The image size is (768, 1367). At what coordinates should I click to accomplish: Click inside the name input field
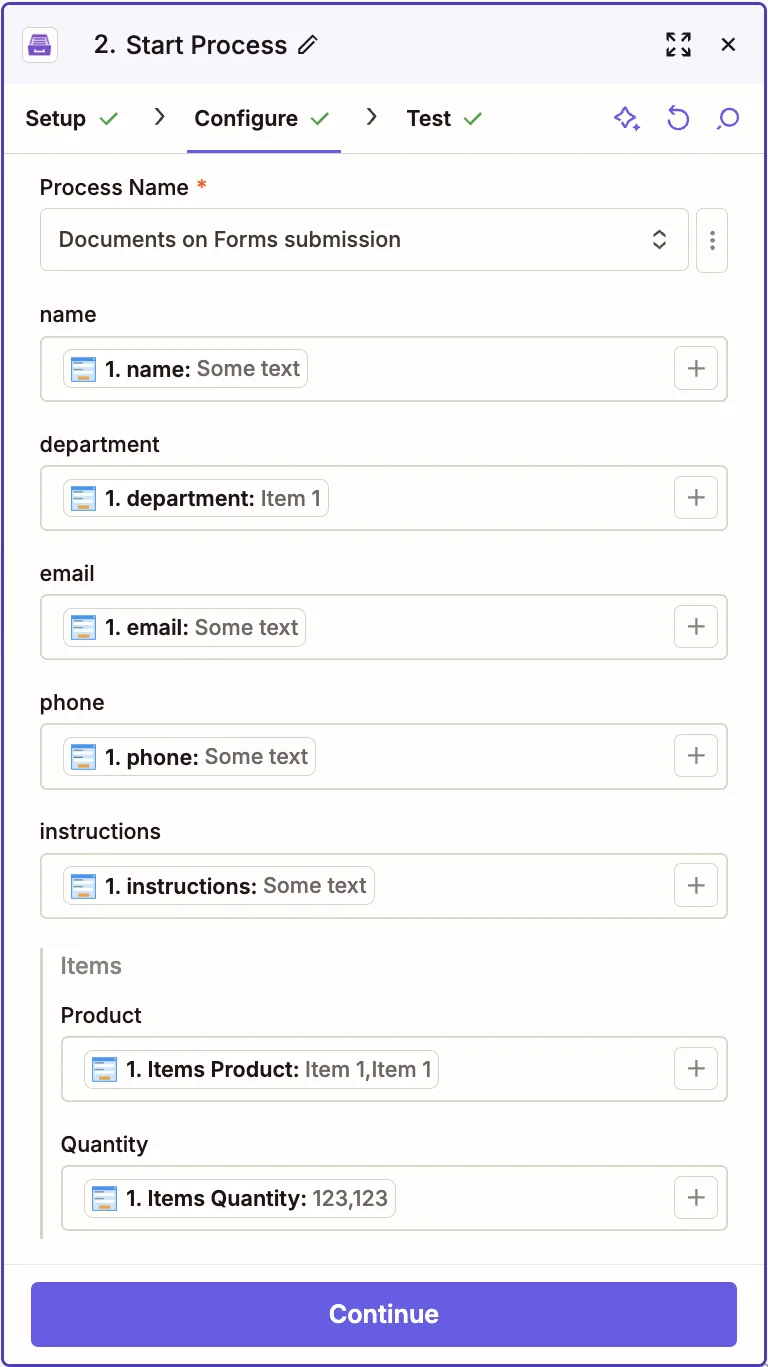384,369
